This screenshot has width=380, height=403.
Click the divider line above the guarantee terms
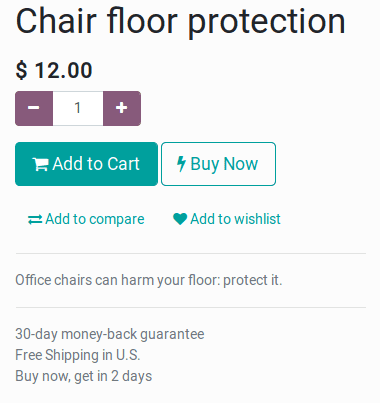(x=191, y=308)
